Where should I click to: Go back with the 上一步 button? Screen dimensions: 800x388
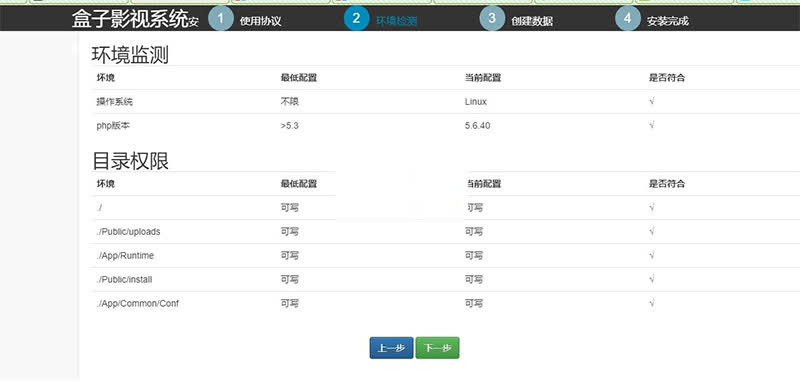391,348
